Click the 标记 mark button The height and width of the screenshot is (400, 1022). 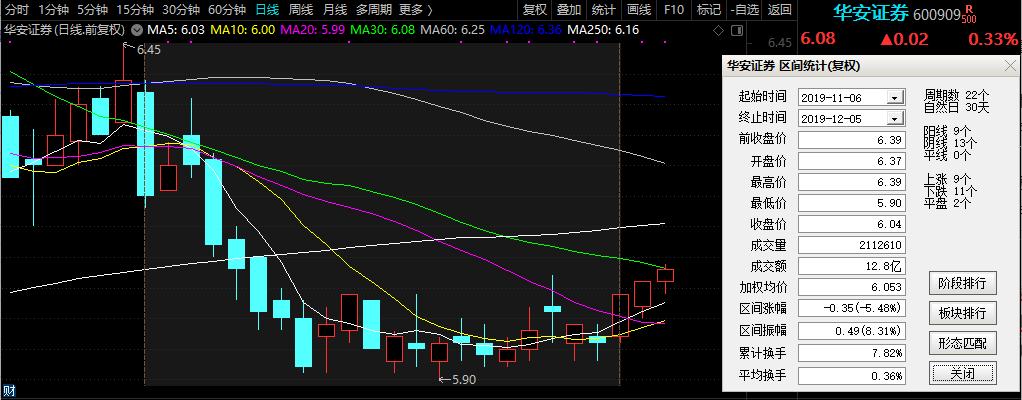pyautogui.click(x=708, y=10)
